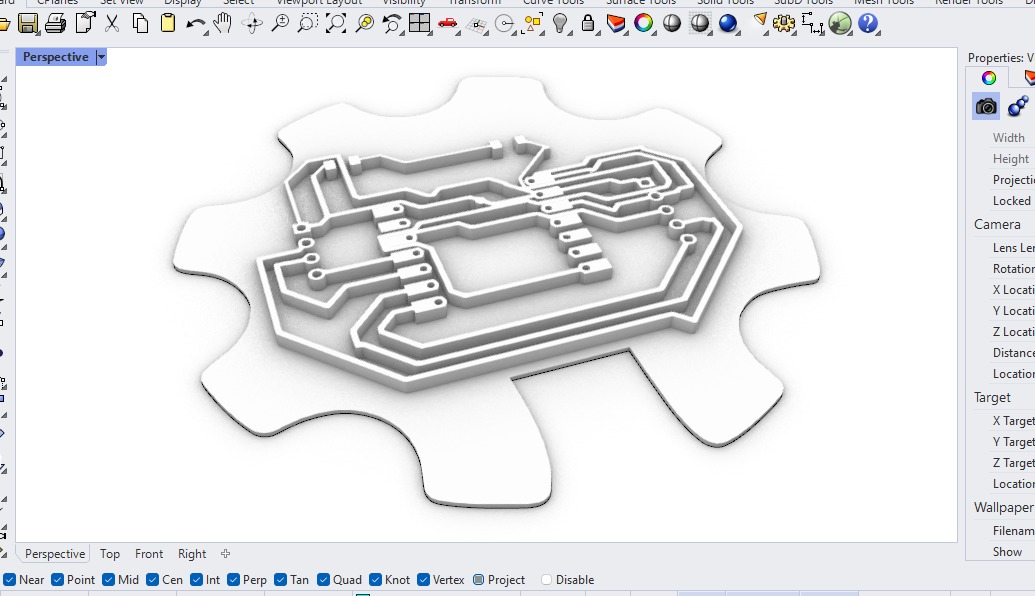
Task: Switch to the Right viewport tab
Action: [x=192, y=554]
